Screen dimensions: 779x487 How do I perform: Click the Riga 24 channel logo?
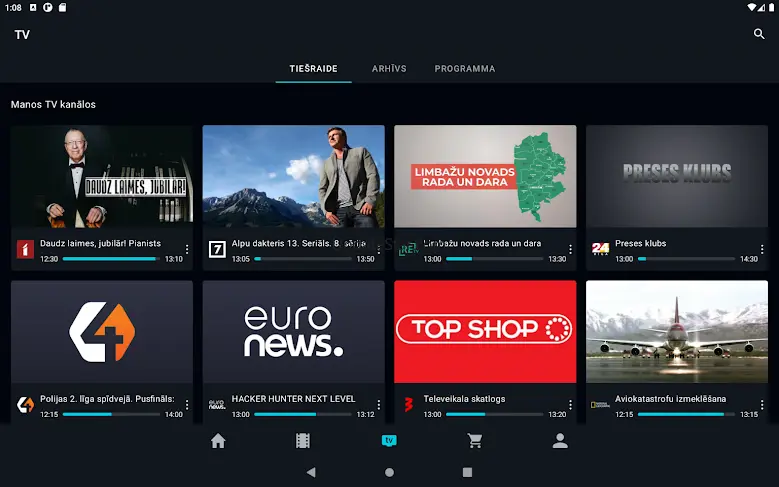[600, 249]
